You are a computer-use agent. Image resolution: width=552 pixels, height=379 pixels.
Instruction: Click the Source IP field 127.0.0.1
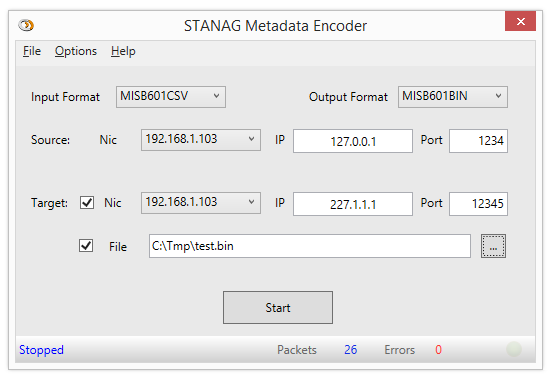(353, 141)
